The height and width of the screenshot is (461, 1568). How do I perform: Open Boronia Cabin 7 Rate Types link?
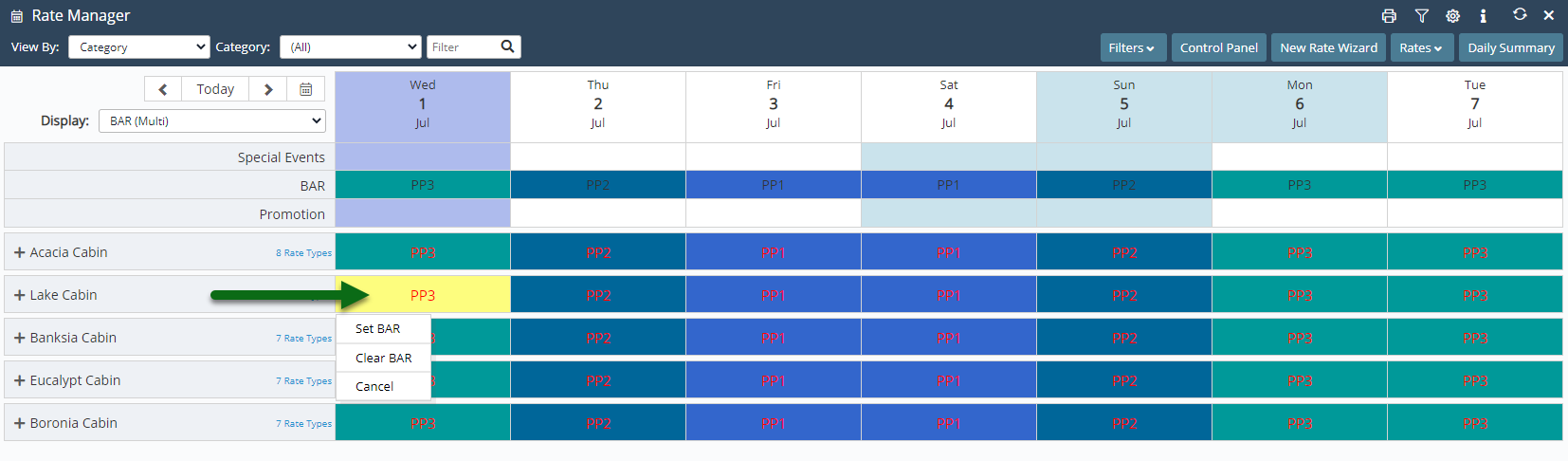click(x=303, y=424)
